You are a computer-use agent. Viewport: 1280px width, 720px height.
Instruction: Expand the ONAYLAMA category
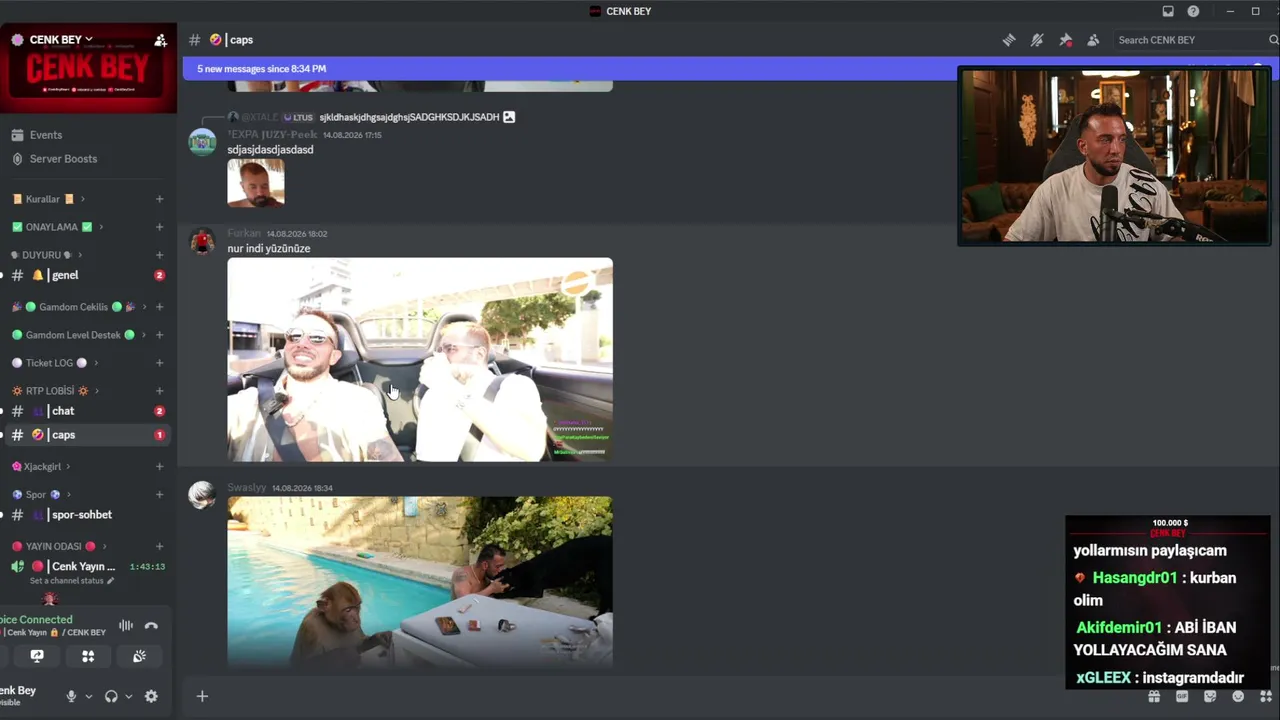point(58,227)
